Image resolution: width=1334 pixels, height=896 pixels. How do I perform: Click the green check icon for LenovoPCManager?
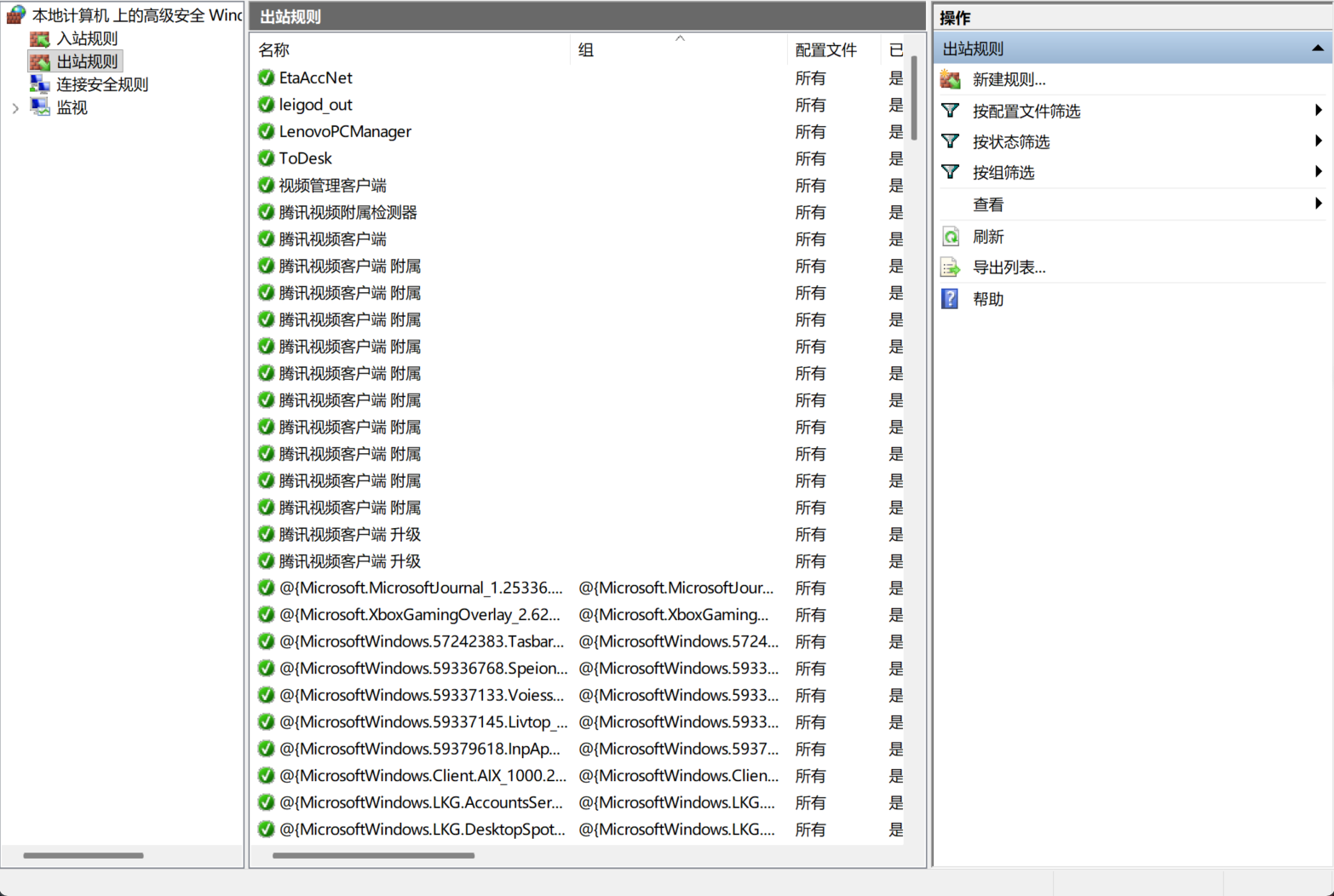(266, 131)
